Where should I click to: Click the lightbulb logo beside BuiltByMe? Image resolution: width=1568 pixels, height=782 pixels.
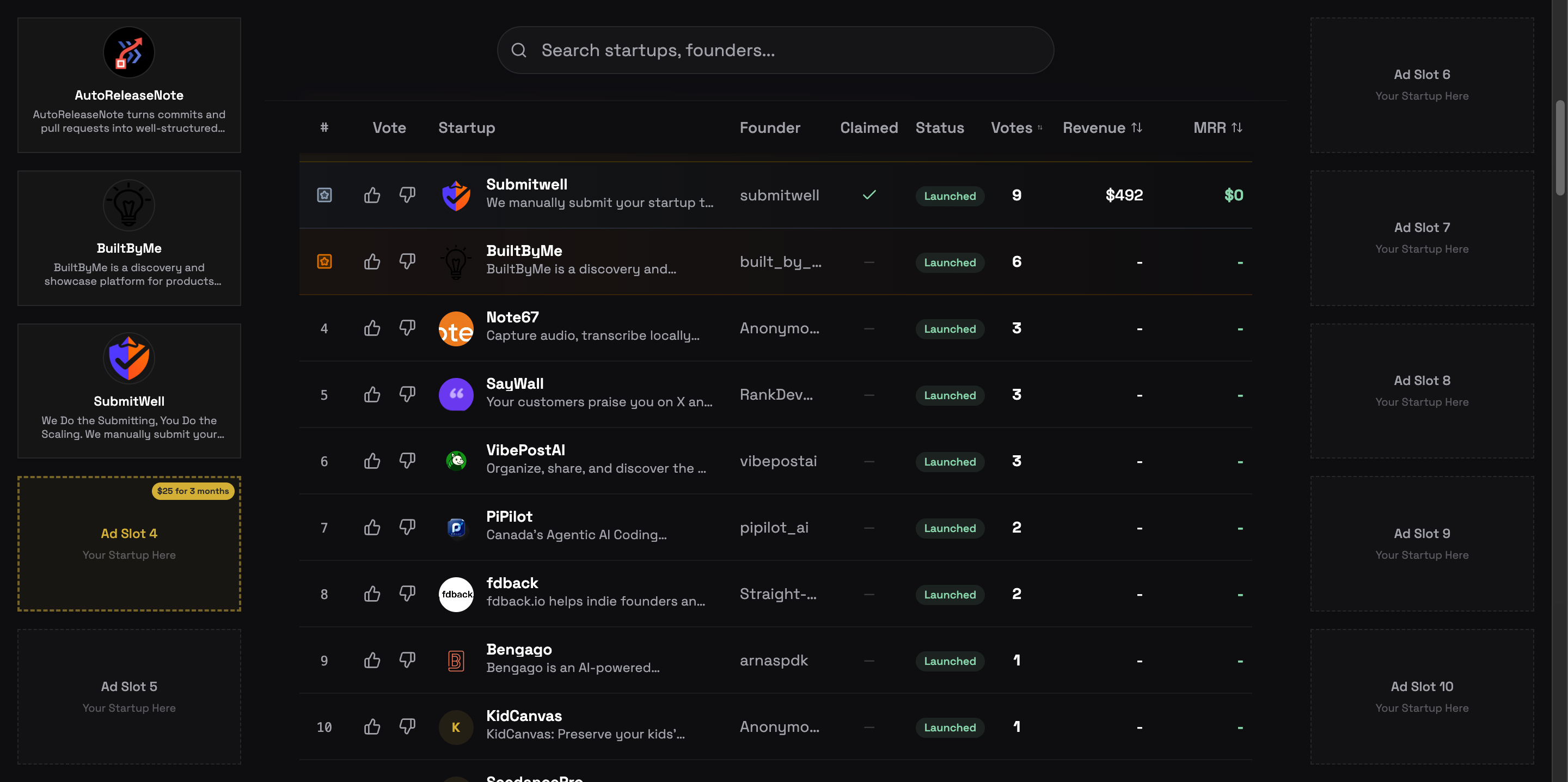(455, 262)
